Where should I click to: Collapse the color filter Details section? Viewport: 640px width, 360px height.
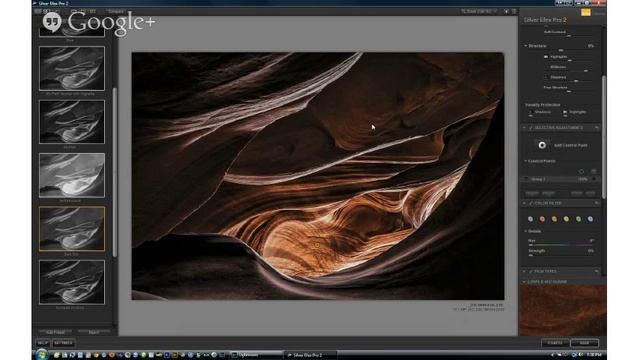click(526, 231)
